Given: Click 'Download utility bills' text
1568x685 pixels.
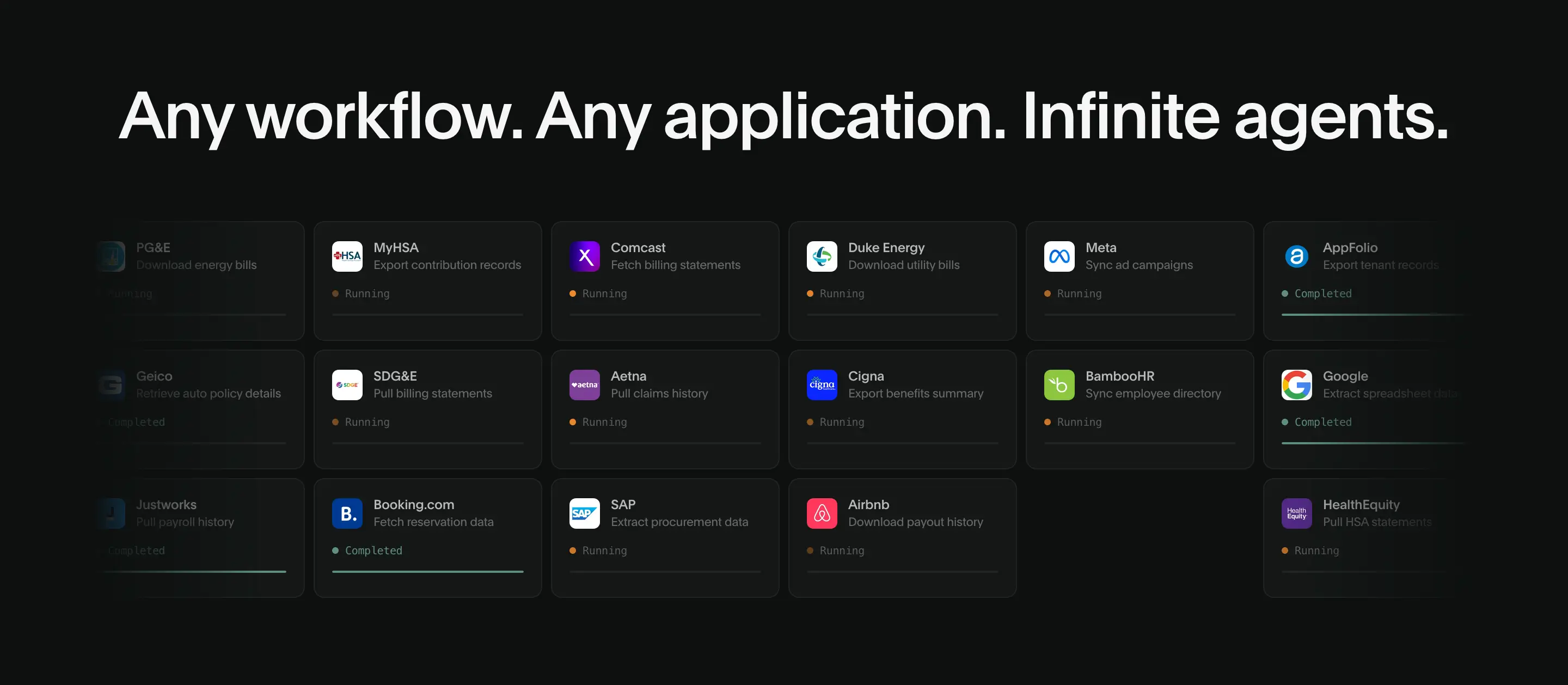Looking at the screenshot, I should point(904,265).
